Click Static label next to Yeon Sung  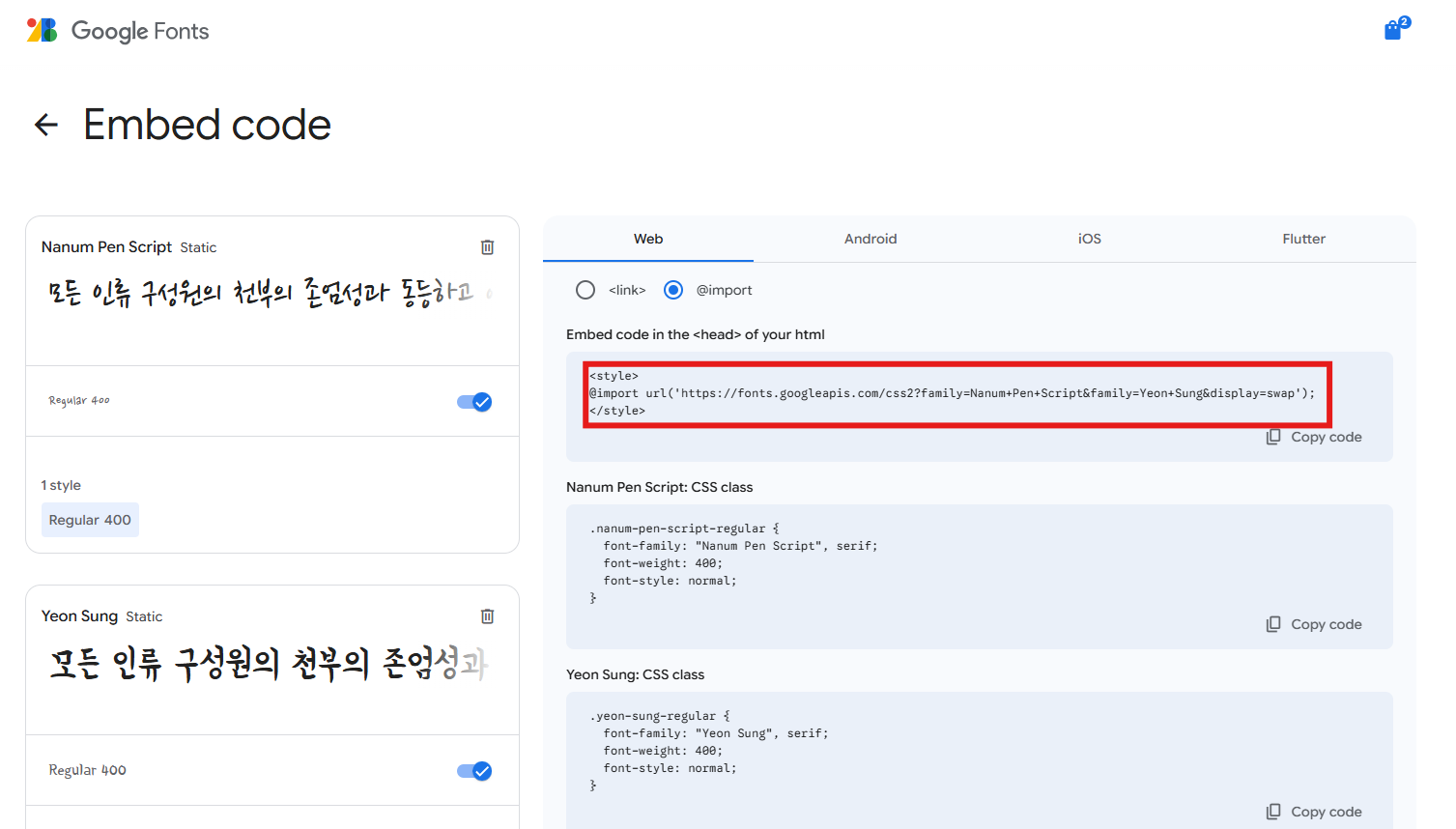coord(144,616)
